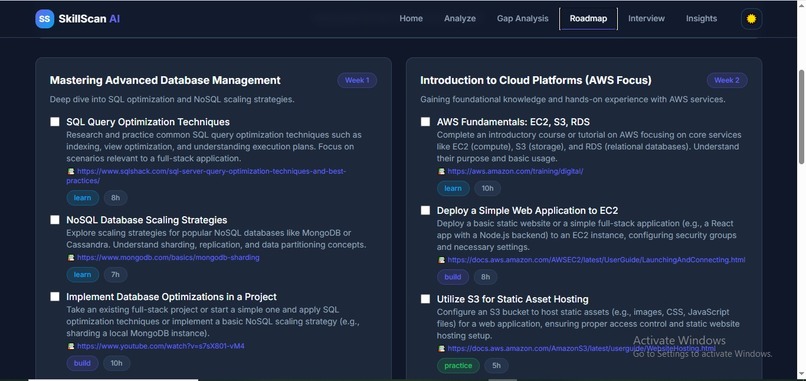Open the Gap Analysis nav item
The width and height of the screenshot is (806, 381).
[x=522, y=19]
